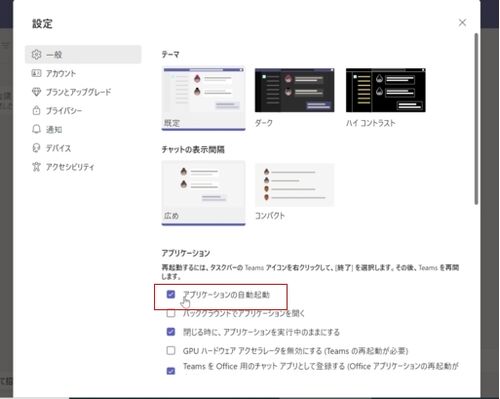Open the アカウント settings section
This screenshot has height=399, width=500.
coord(83,73)
